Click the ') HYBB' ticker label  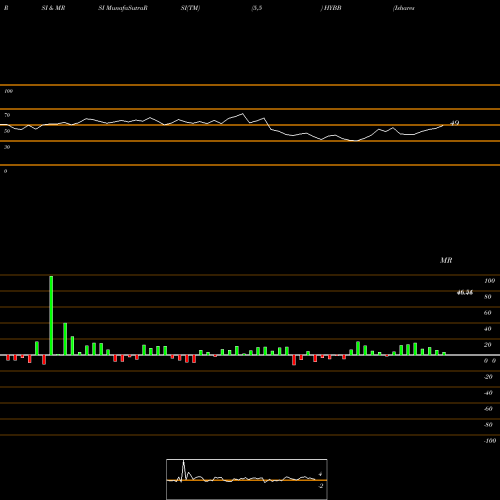(331, 8)
